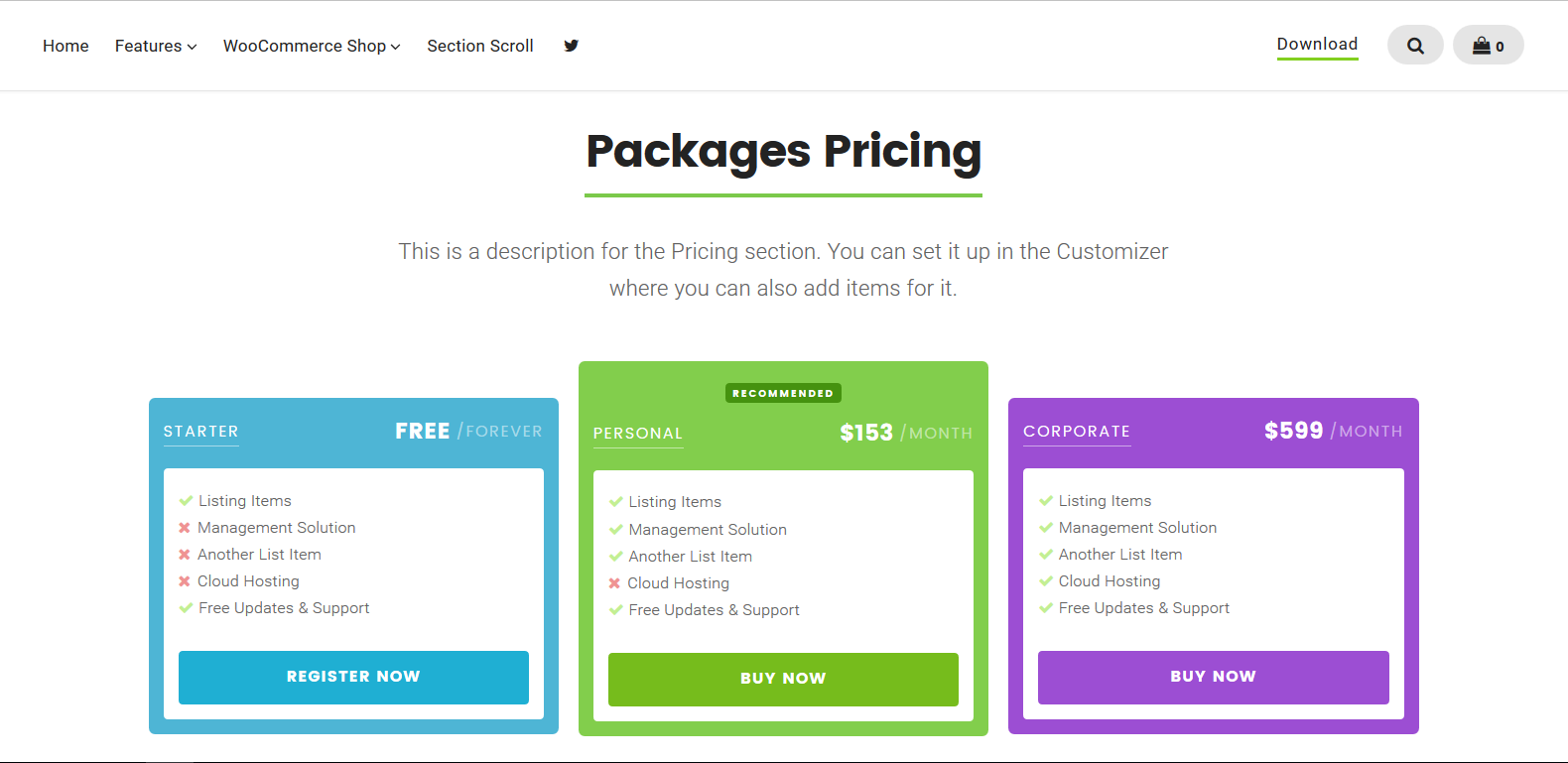Click red X beside Personal Cloud Hosting
This screenshot has width=1568, height=763.
(614, 583)
